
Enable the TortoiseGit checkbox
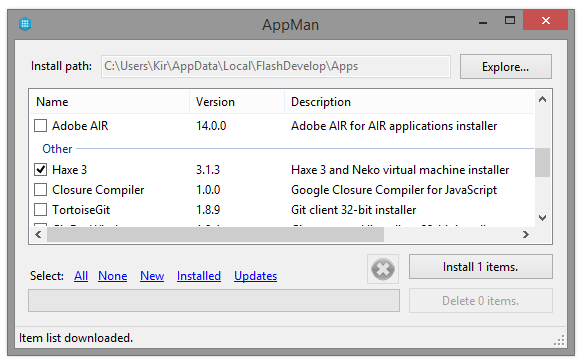click(x=40, y=210)
